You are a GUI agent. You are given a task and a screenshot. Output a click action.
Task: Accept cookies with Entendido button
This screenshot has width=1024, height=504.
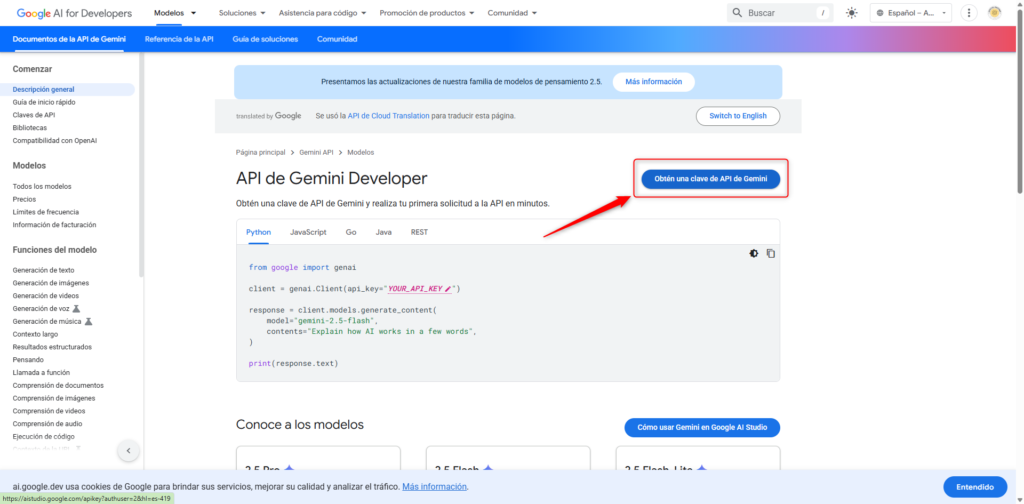pos(974,487)
